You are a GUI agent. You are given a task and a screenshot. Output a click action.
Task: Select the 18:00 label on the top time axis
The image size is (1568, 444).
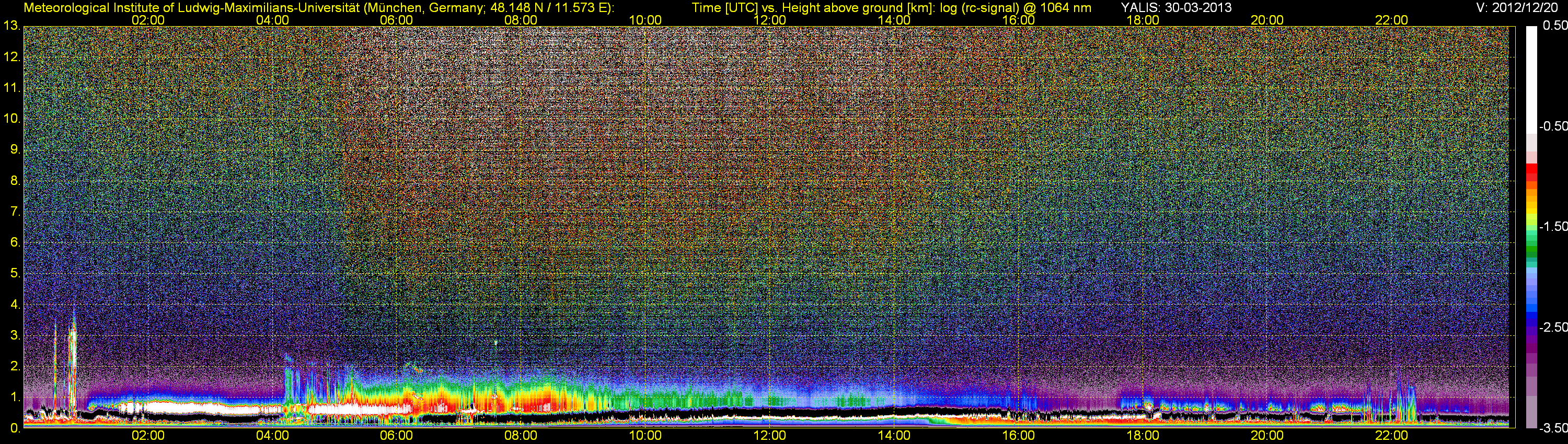point(1143,20)
